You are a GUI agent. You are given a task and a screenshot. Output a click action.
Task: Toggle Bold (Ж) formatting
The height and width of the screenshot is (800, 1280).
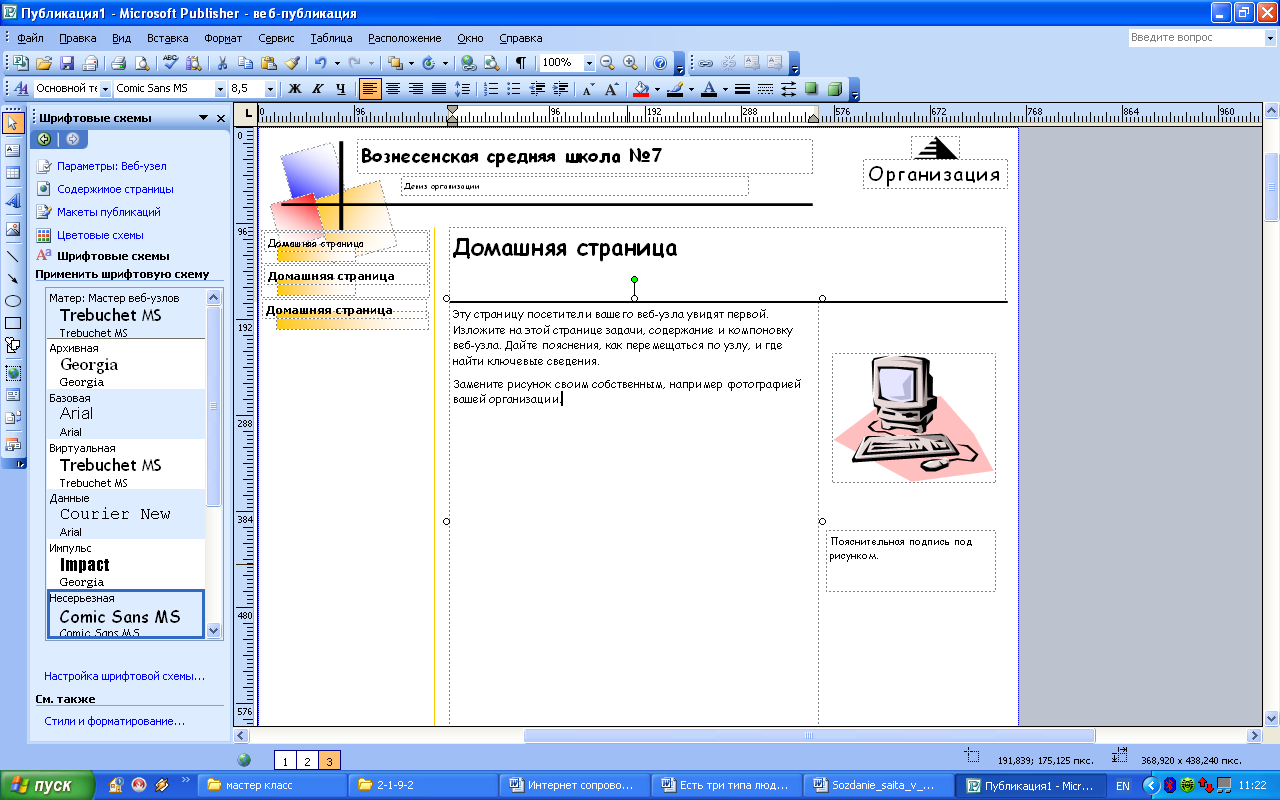pos(295,89)
